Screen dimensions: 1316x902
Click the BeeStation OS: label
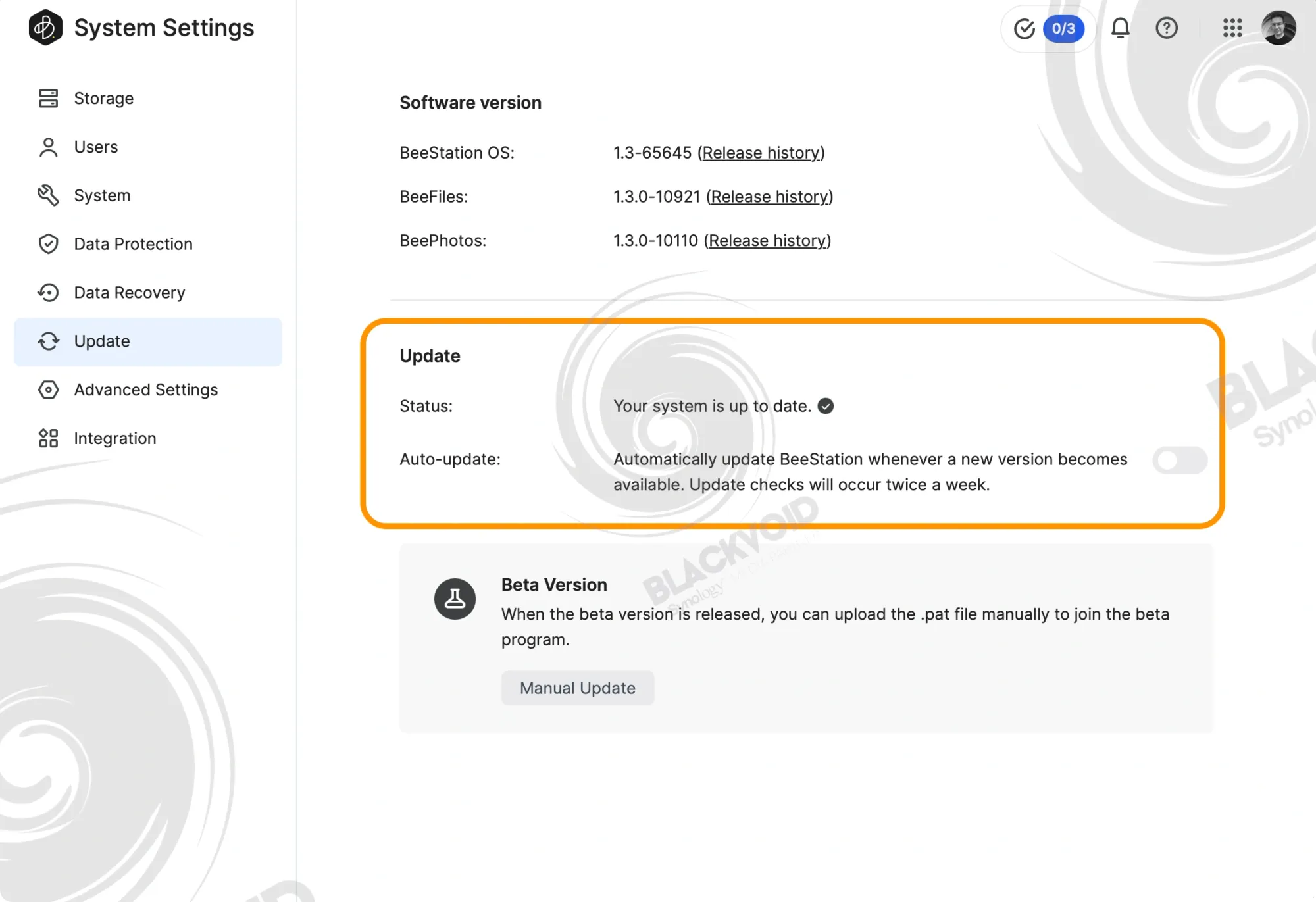457,153
